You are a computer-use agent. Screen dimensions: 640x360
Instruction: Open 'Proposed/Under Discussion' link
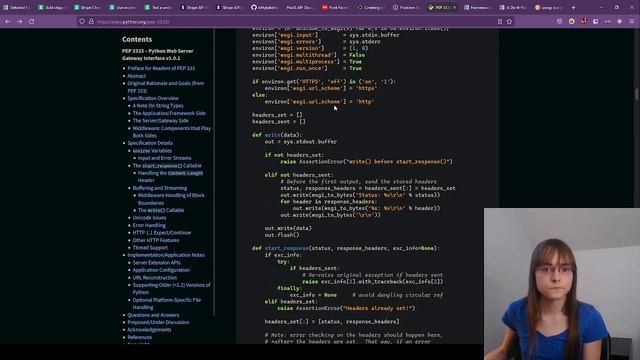tap(158, 322)
